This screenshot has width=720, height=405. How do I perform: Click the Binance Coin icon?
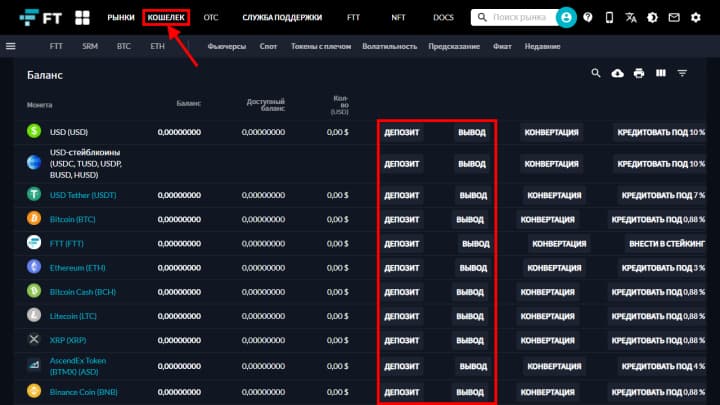(x=34, y=391)
